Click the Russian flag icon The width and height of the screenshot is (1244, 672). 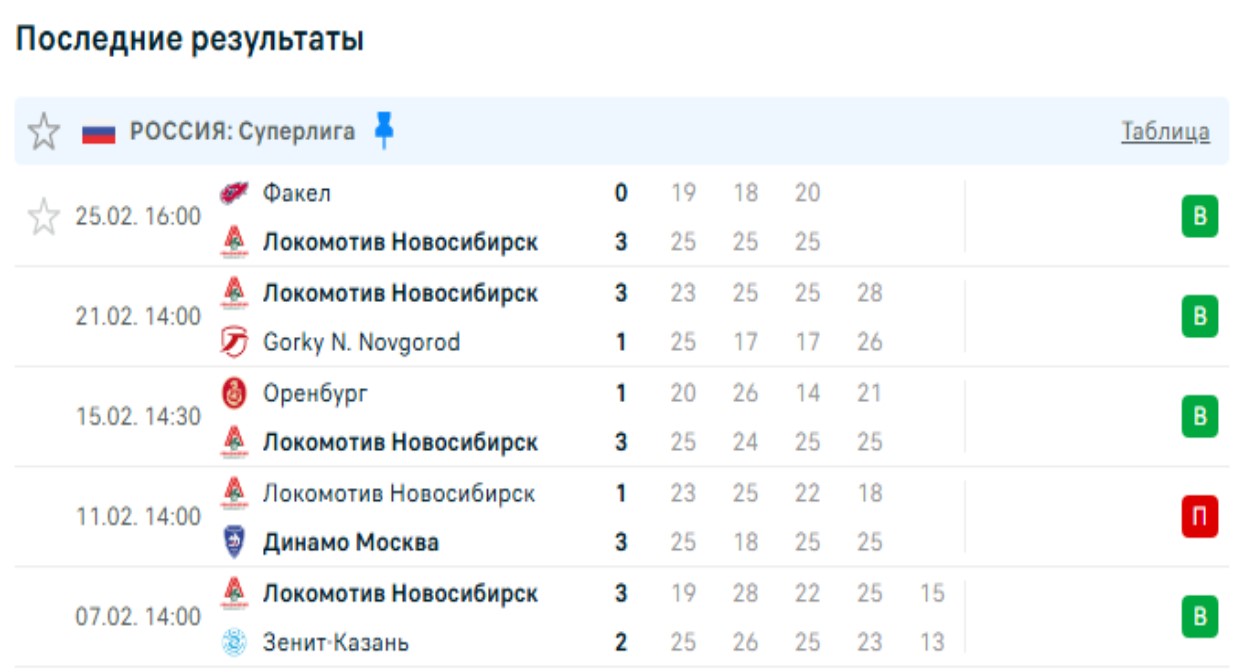click(x=99, y=133)
